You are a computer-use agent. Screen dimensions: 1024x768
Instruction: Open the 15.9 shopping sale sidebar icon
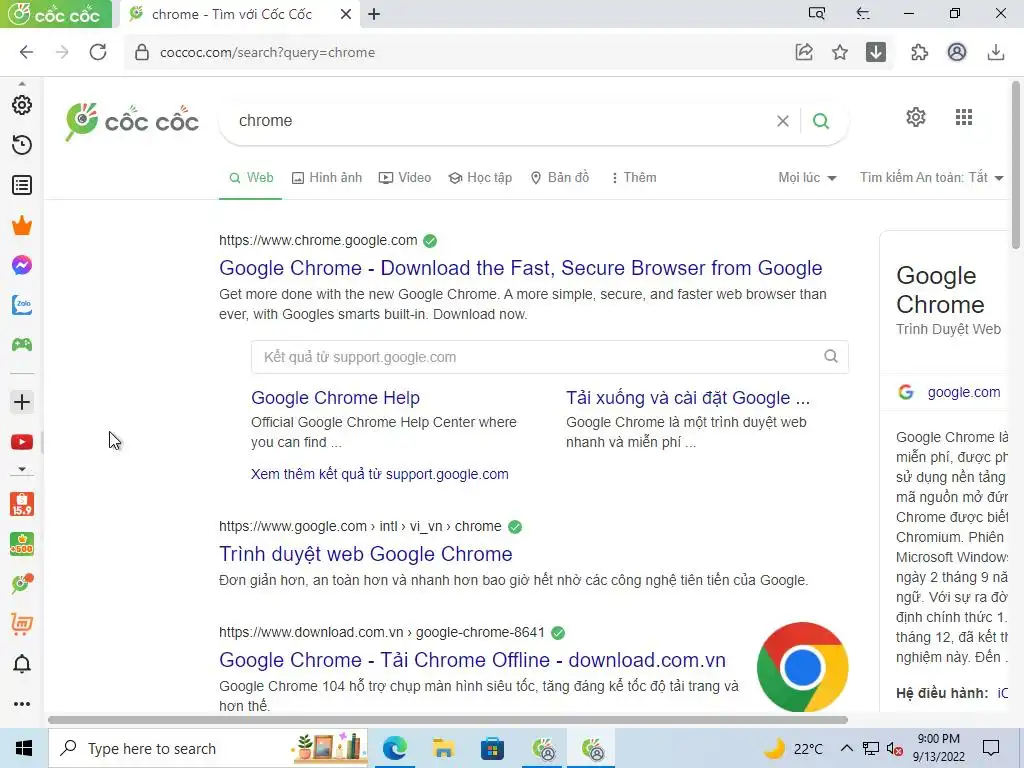click(22, 504)
